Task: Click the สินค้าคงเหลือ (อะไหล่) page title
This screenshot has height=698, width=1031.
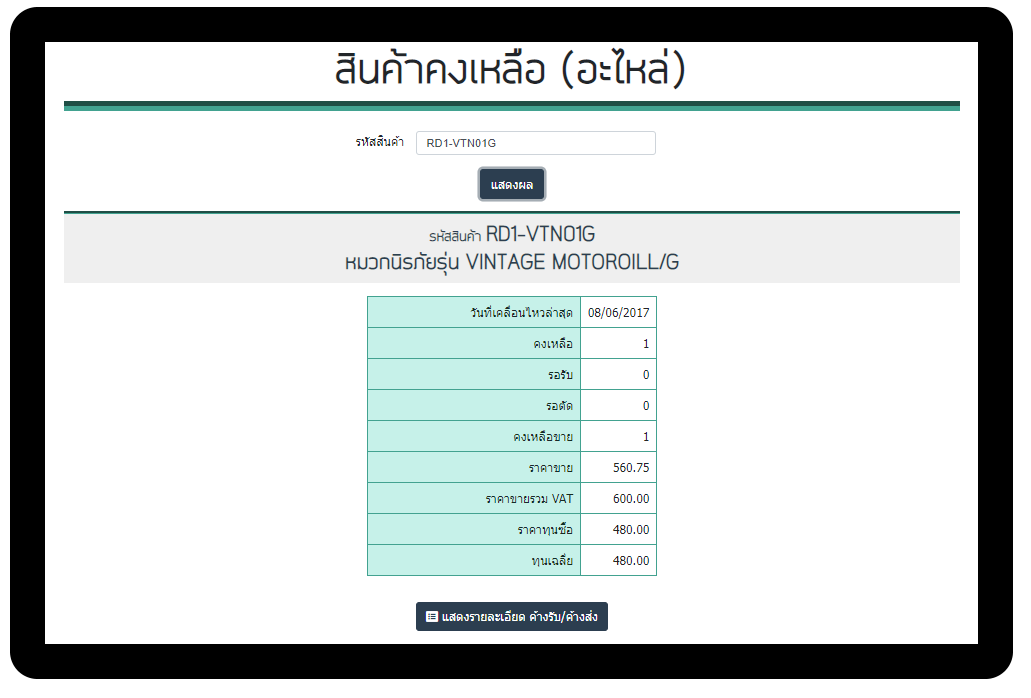Action: click(x=511, y=71)
